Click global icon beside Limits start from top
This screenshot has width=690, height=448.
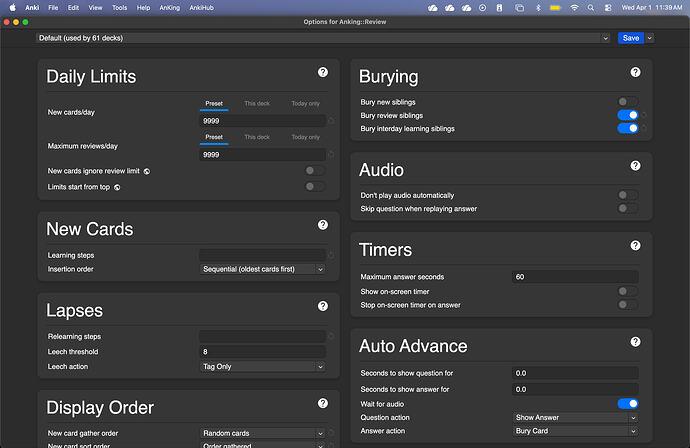[117, 187]
